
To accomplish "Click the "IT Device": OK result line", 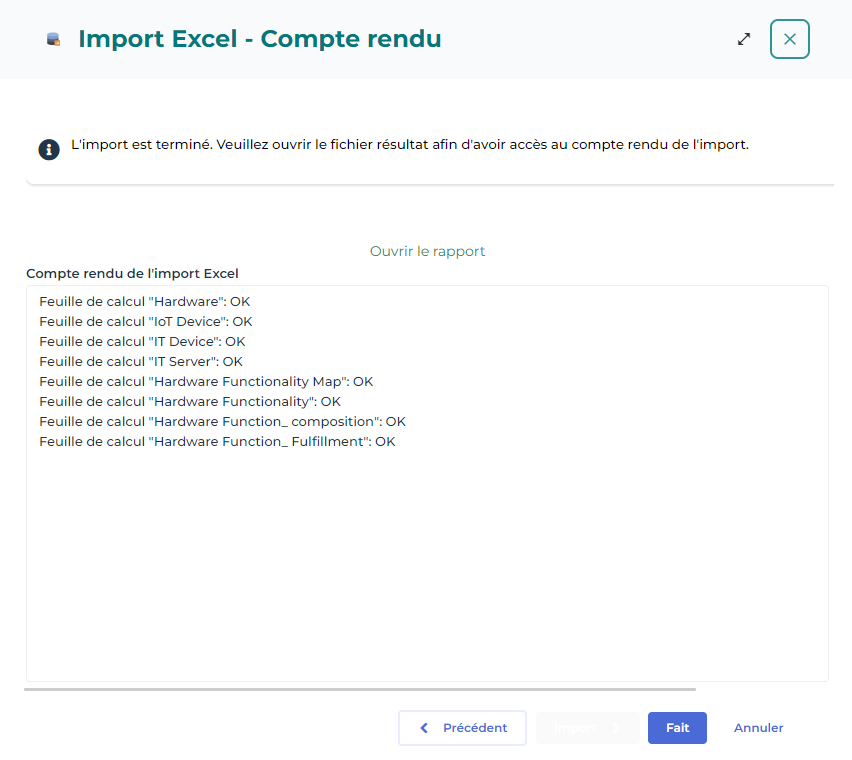I will pyautogui.click(x=142, y=341).
